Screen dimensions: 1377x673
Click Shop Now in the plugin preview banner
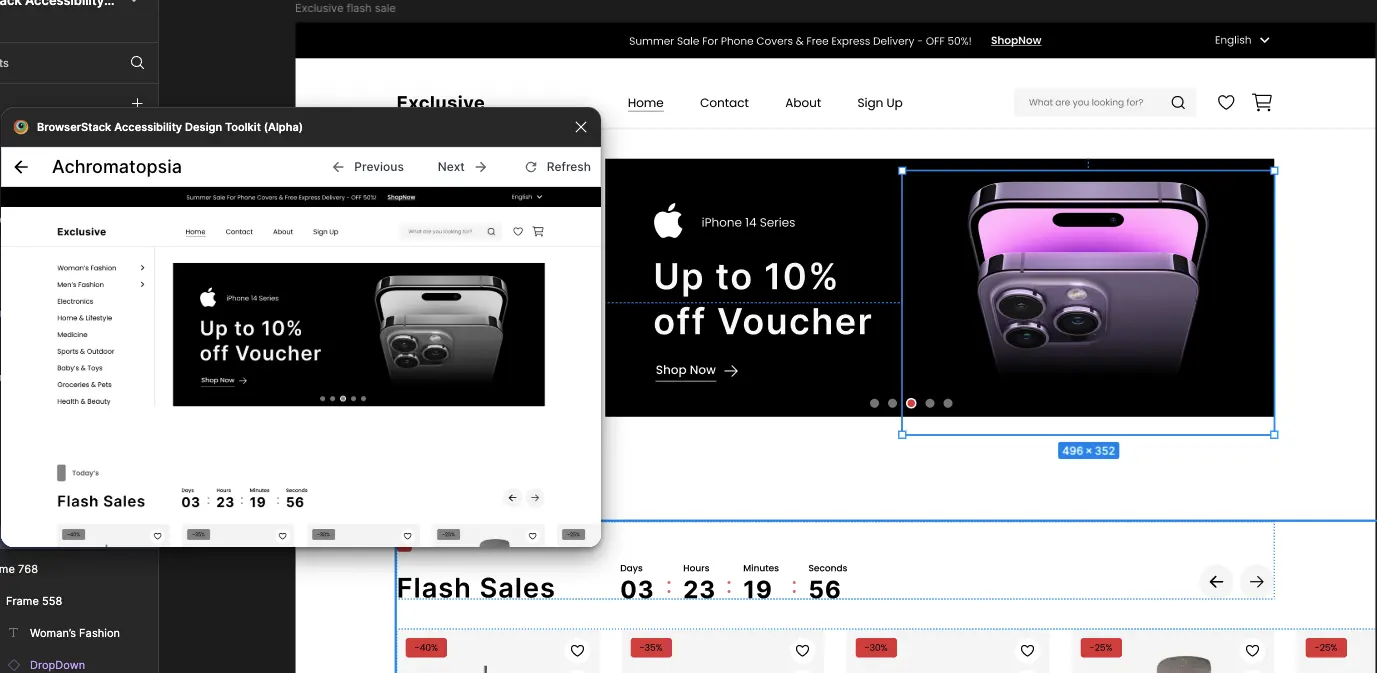coord(218,380)
